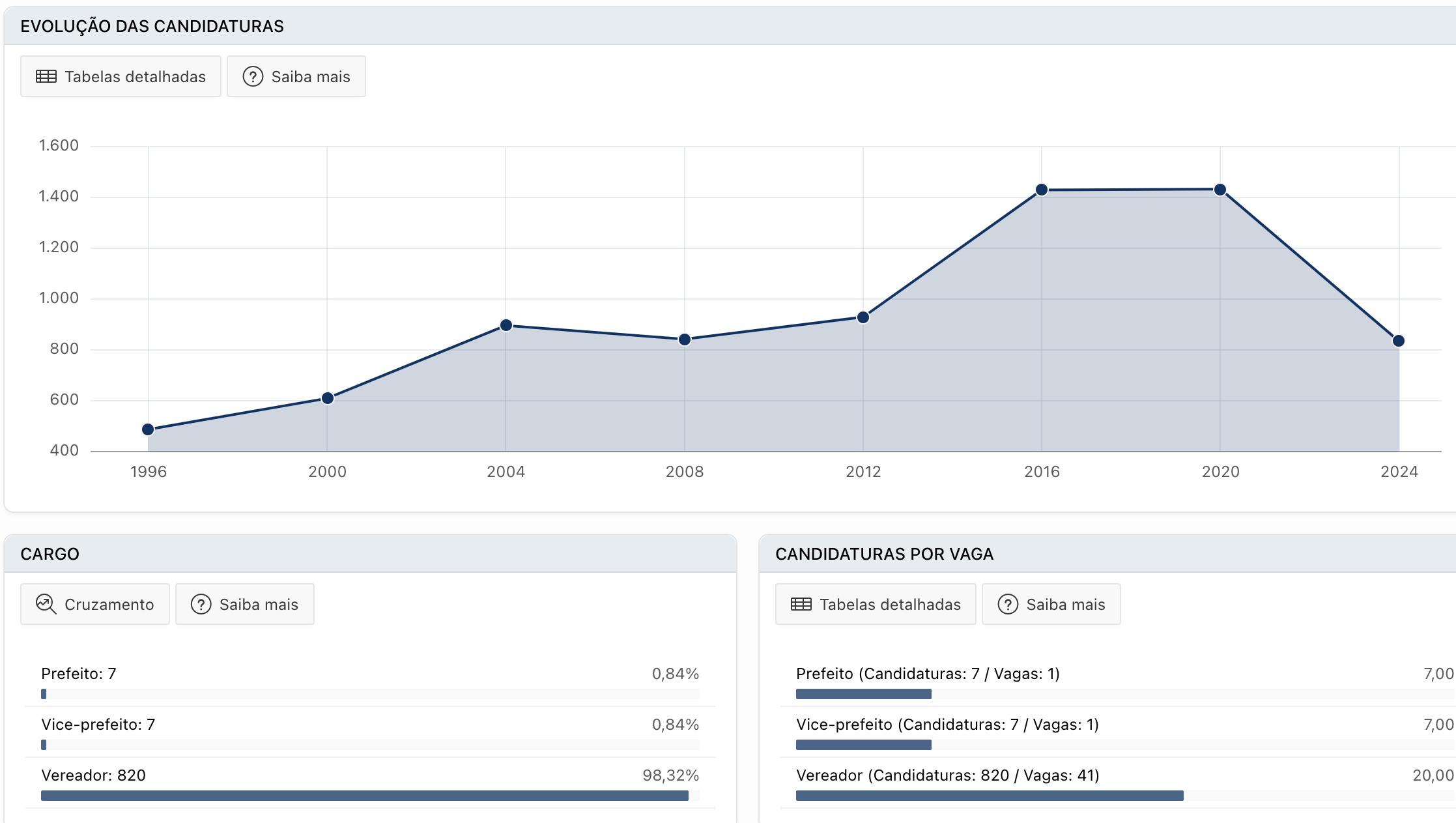
Task: Click the Prefeito: 7 row in Cargo
Action: pos(78,674)
